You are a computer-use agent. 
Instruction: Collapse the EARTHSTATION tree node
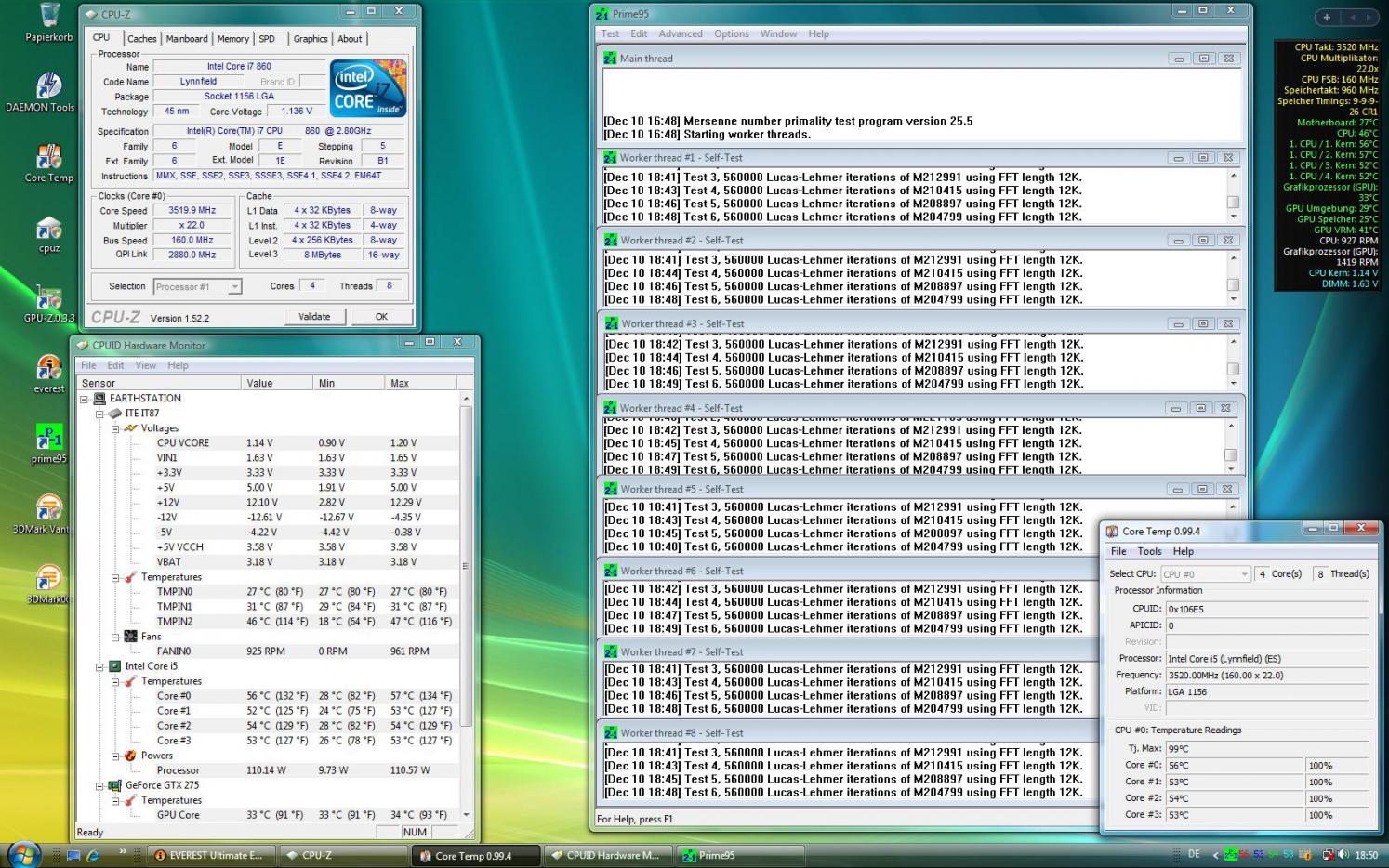pyautogui.click(x=85, y=399)
